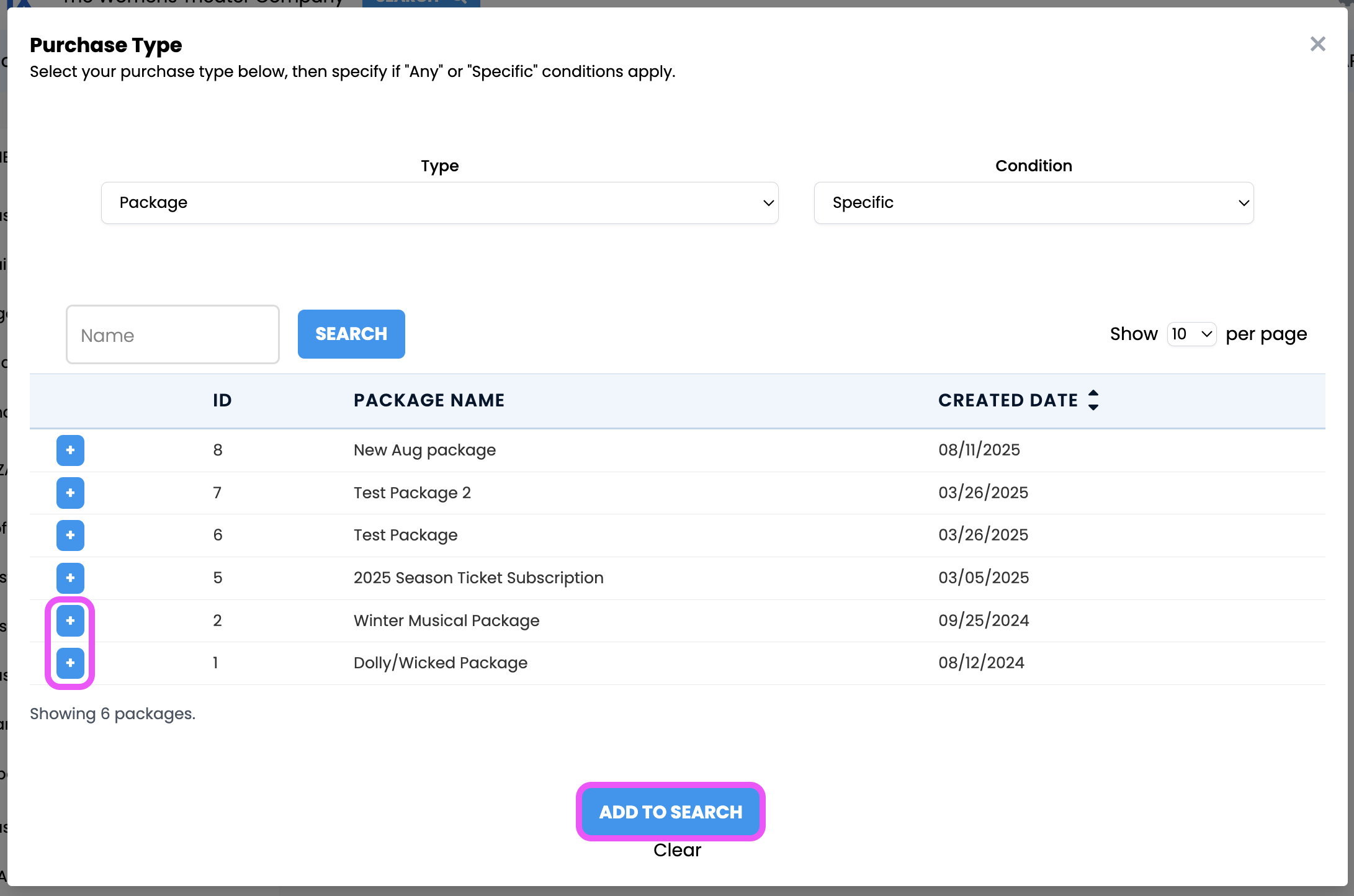The image size is (1354, 896).
Task: Click the Clear link
Action: [677, 850]
